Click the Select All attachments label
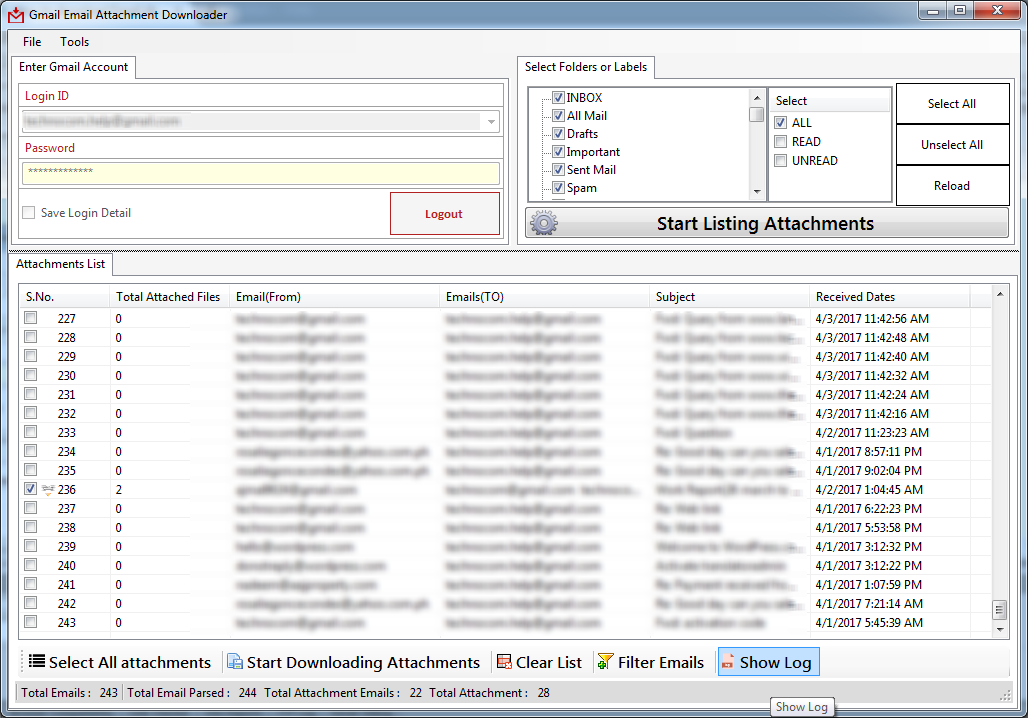The image size is (1028, 718). (x=130, y=662)
